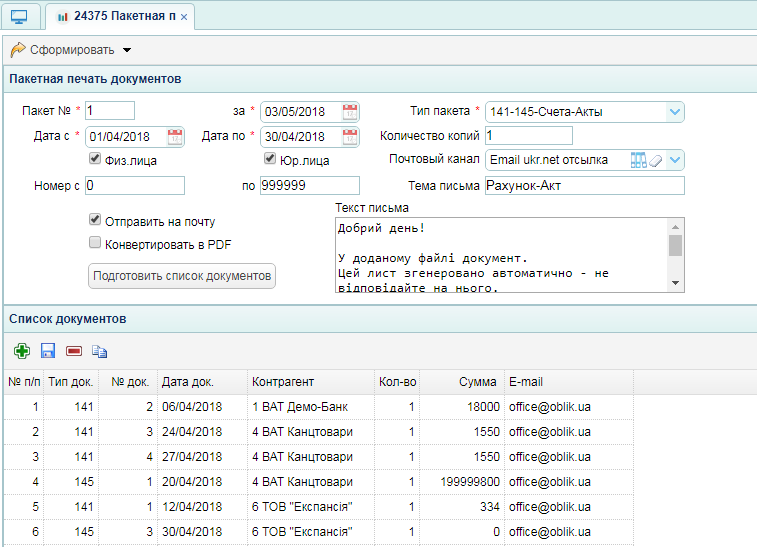The image size is (757, 547).
Task: Expand the Сформировать dropdown arrow
Action: [x=127, y=50]
